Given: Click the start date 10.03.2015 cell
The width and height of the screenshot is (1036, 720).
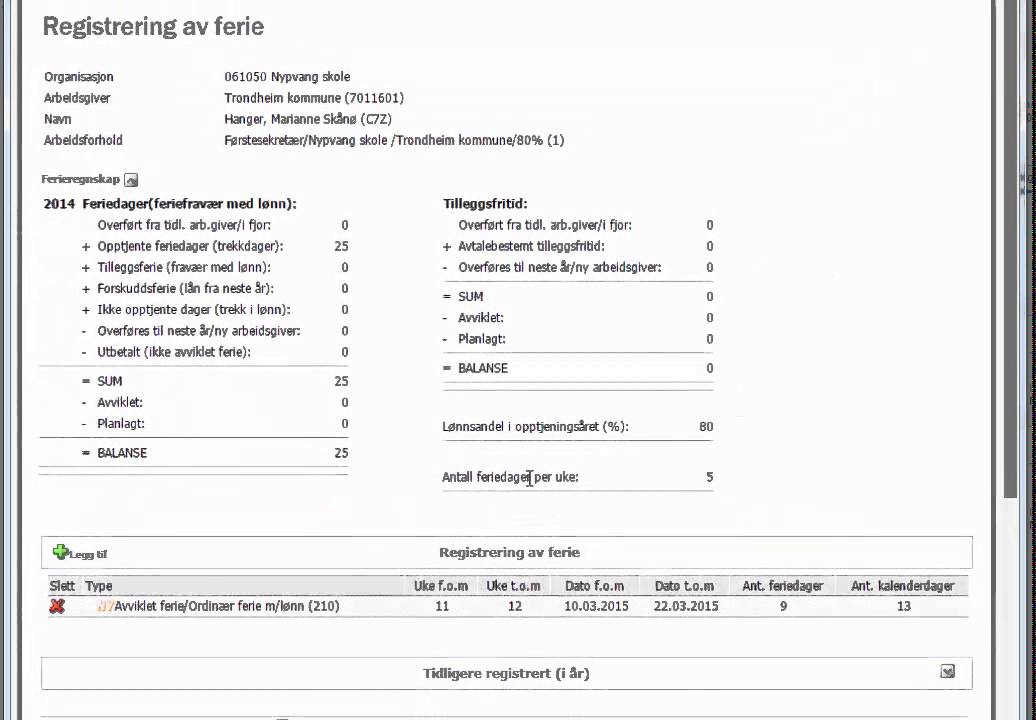Looking at the screenshot, I should click(x=596, y=606).
